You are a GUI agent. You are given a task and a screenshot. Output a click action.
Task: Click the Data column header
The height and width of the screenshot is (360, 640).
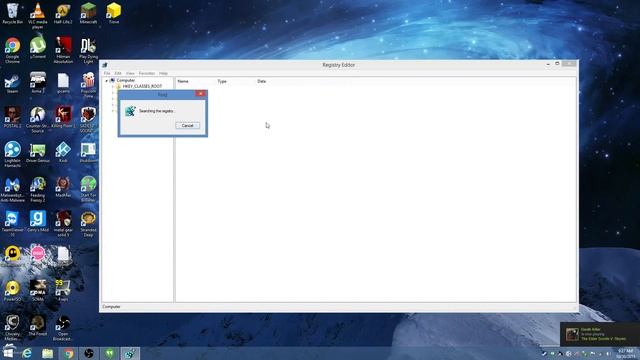tap(262, 81)
